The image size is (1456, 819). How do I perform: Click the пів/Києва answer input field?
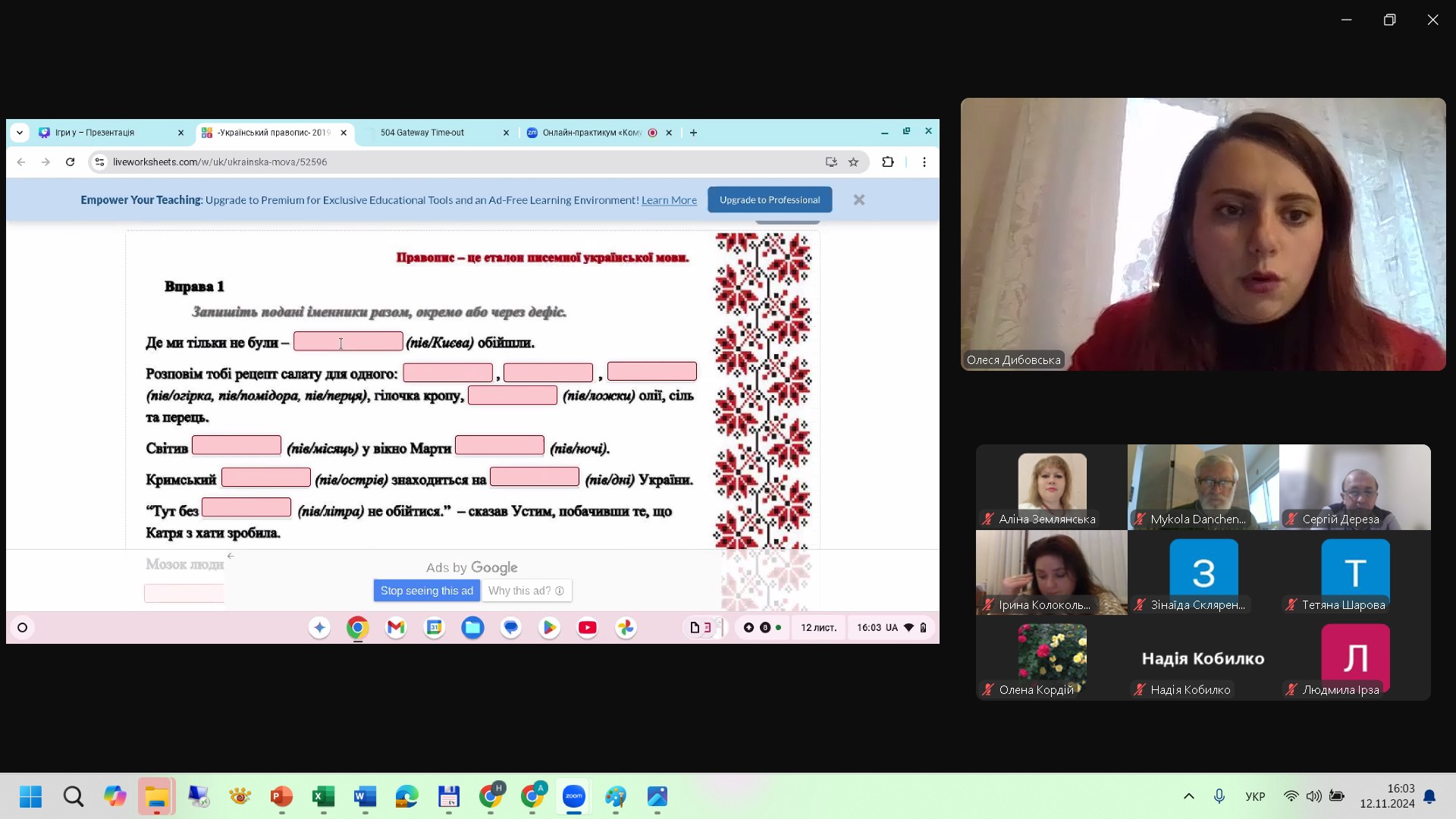click(348, 342)
